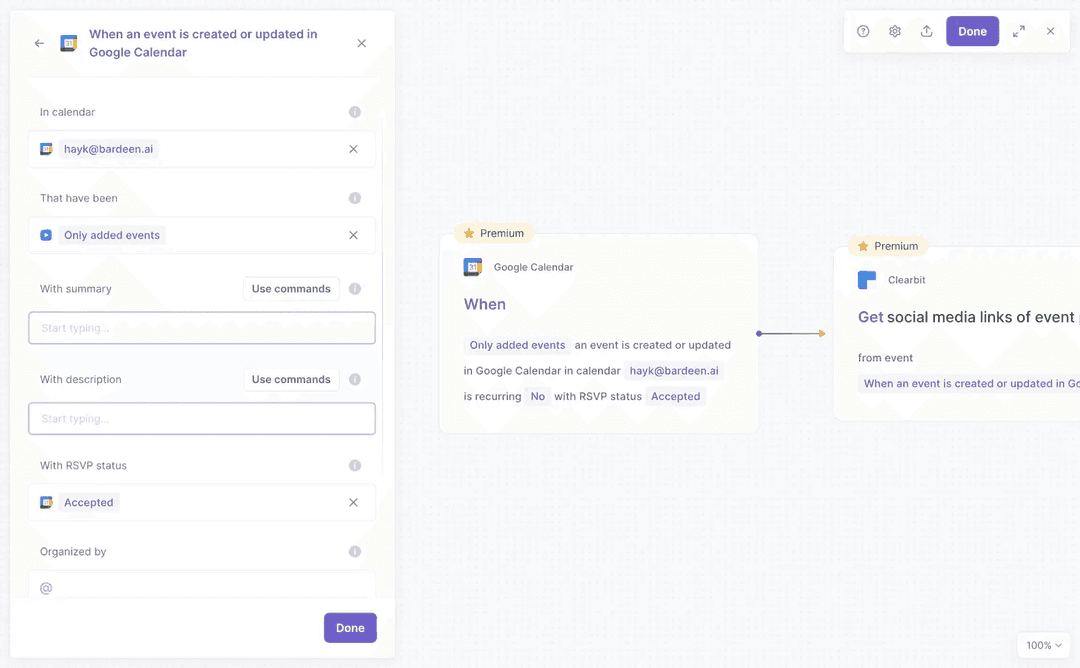Close the Google Calendar trigger panel
This screenshot has width=1080, height=668.
(x=362, y=43)
